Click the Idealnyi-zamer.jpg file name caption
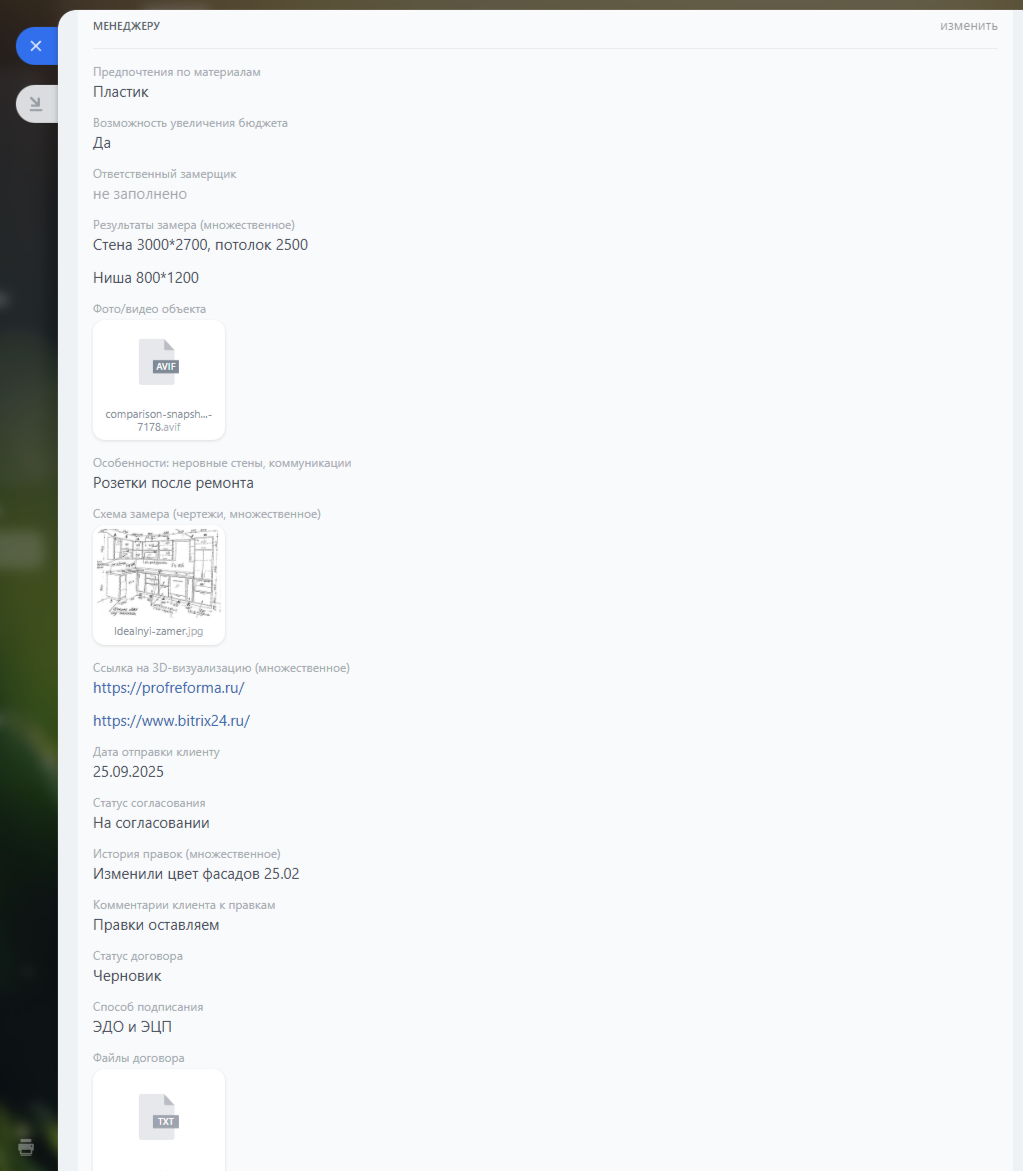1023x1171 pixels. tap(158, 631)
